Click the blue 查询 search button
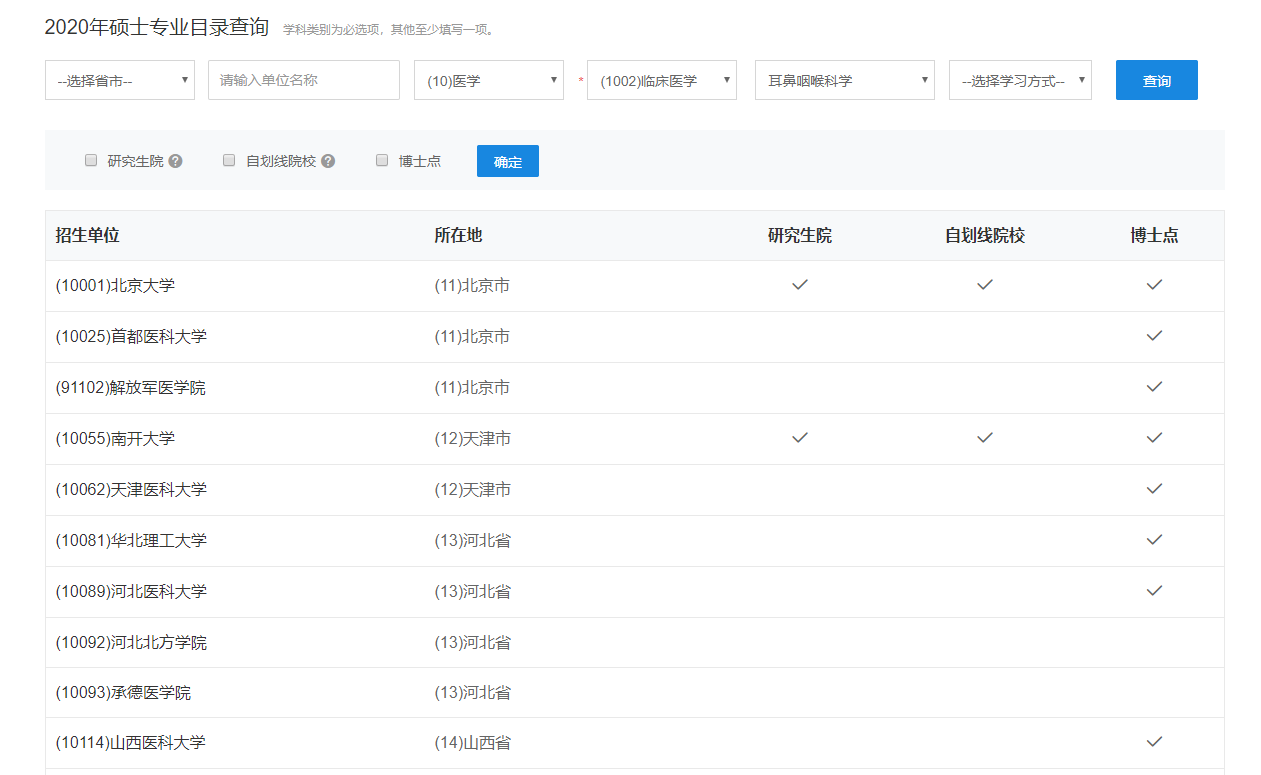Screen dimensions: 1261x775 click(x=1157, y=80)
